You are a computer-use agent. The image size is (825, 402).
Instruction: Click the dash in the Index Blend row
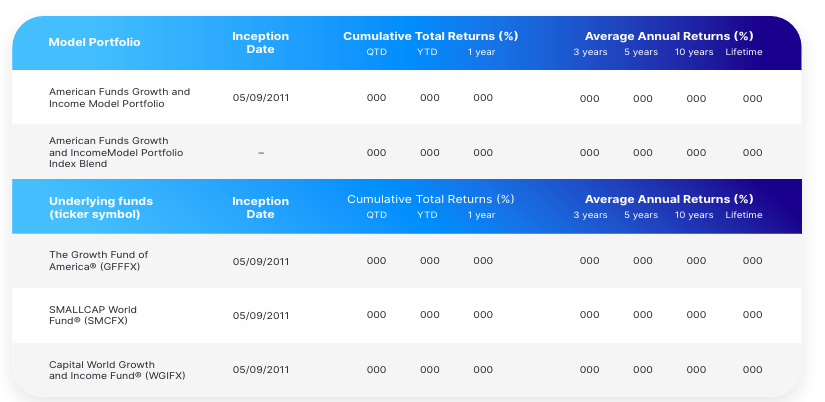click(x=260, y=152)
